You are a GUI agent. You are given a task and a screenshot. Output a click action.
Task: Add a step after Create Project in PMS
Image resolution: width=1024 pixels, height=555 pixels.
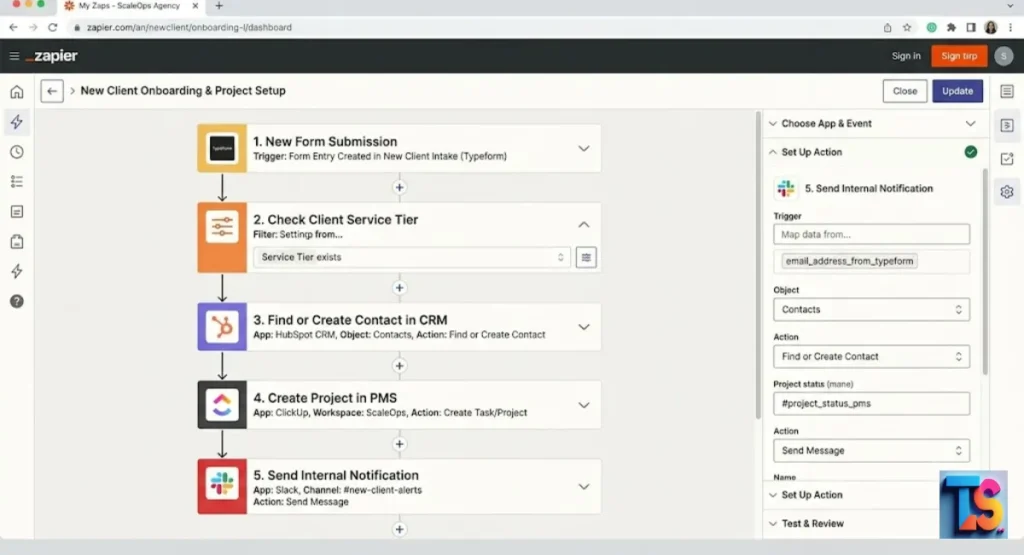coord(400,444)
